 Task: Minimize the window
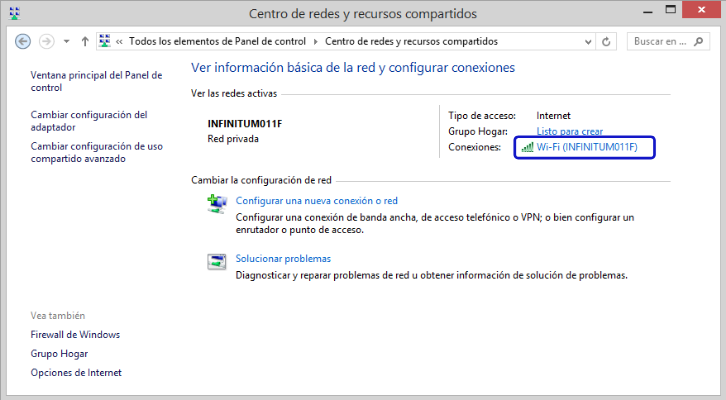[647, 11]
